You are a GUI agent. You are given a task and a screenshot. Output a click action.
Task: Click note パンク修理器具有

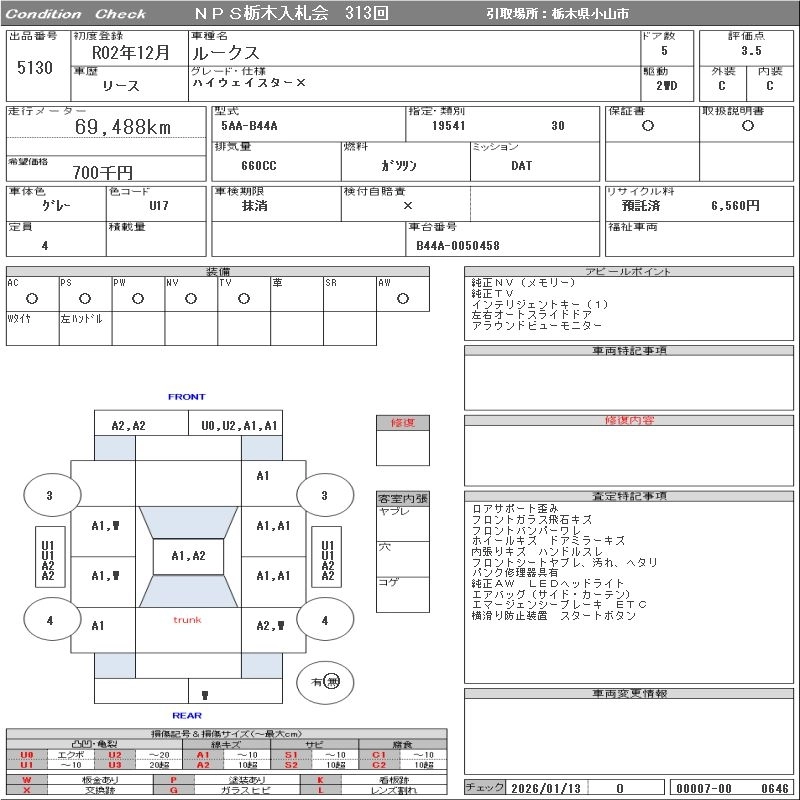(515, 572)
